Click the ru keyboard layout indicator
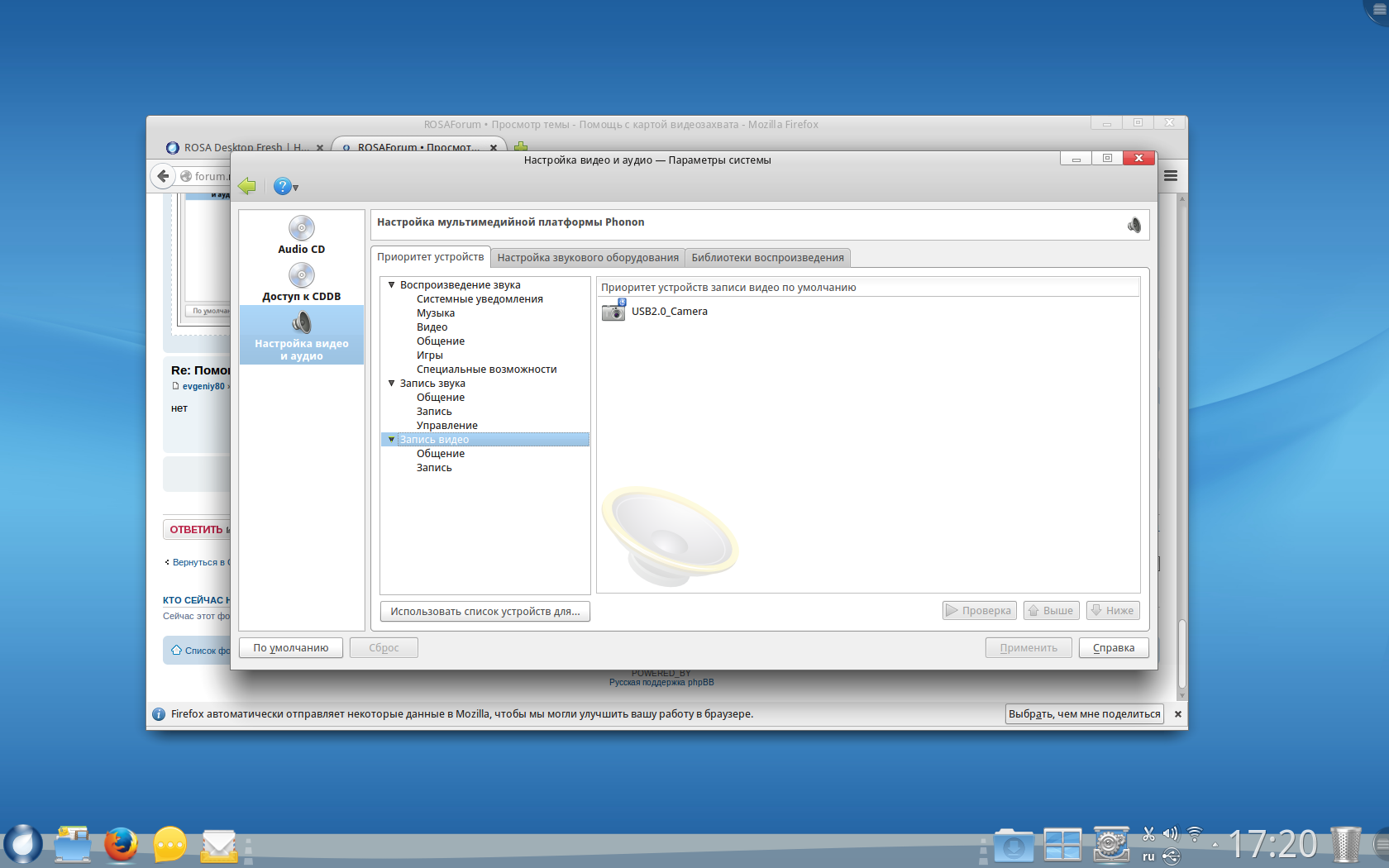 pyautogui.click(x=1148, y=856)
